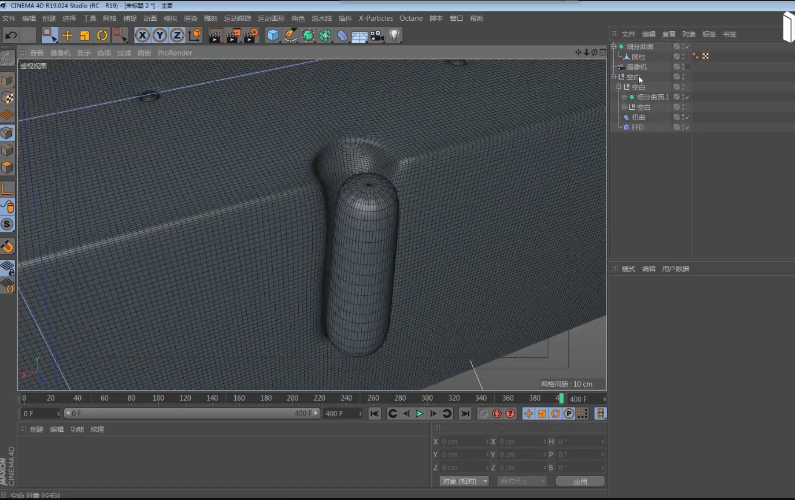Click the Light bulb icon in toolbar
Viewport: 795px width, 500px height.
(395, 35)
